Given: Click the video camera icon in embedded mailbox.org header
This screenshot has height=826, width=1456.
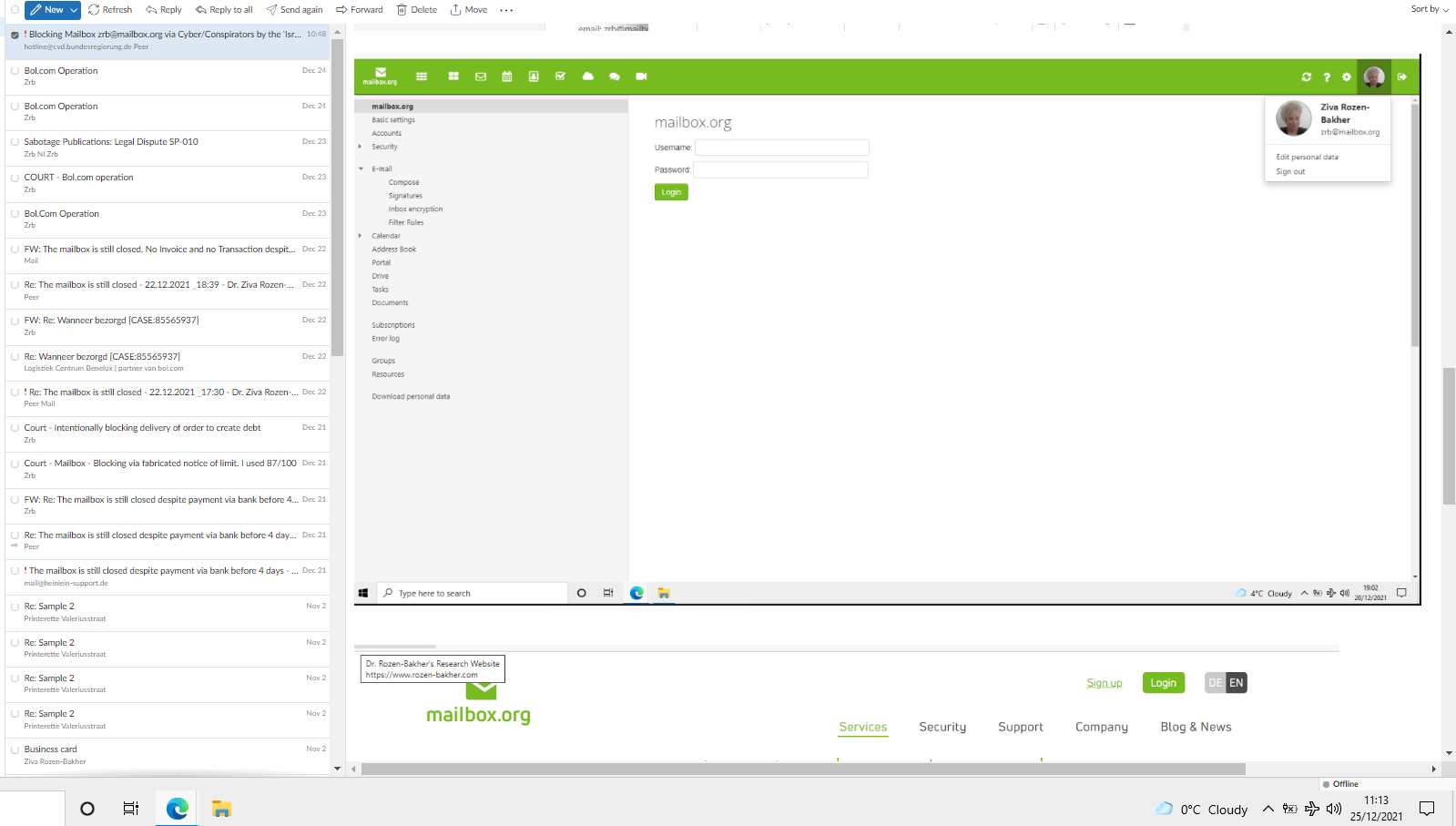Looking at the screenshot, I should tap(641, 76).
